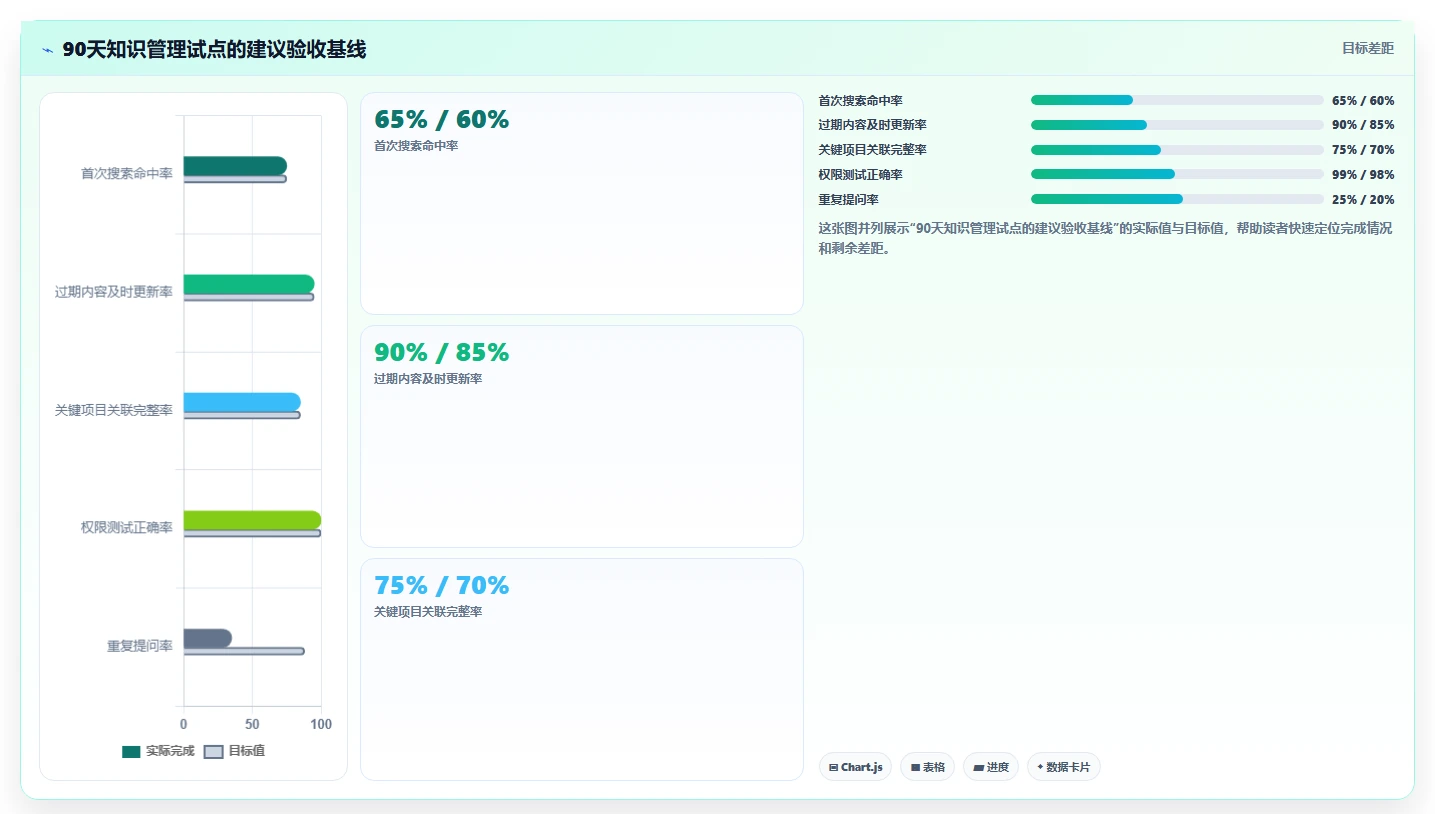Click the 90% / 85% card value
This screenshot has height=814, width=1435.
click(x=441, y=353)
